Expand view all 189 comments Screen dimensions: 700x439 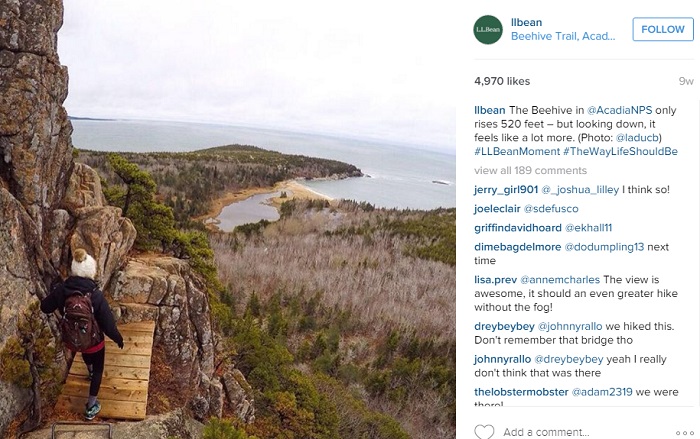pyautogui.click(x=530, y=171)
